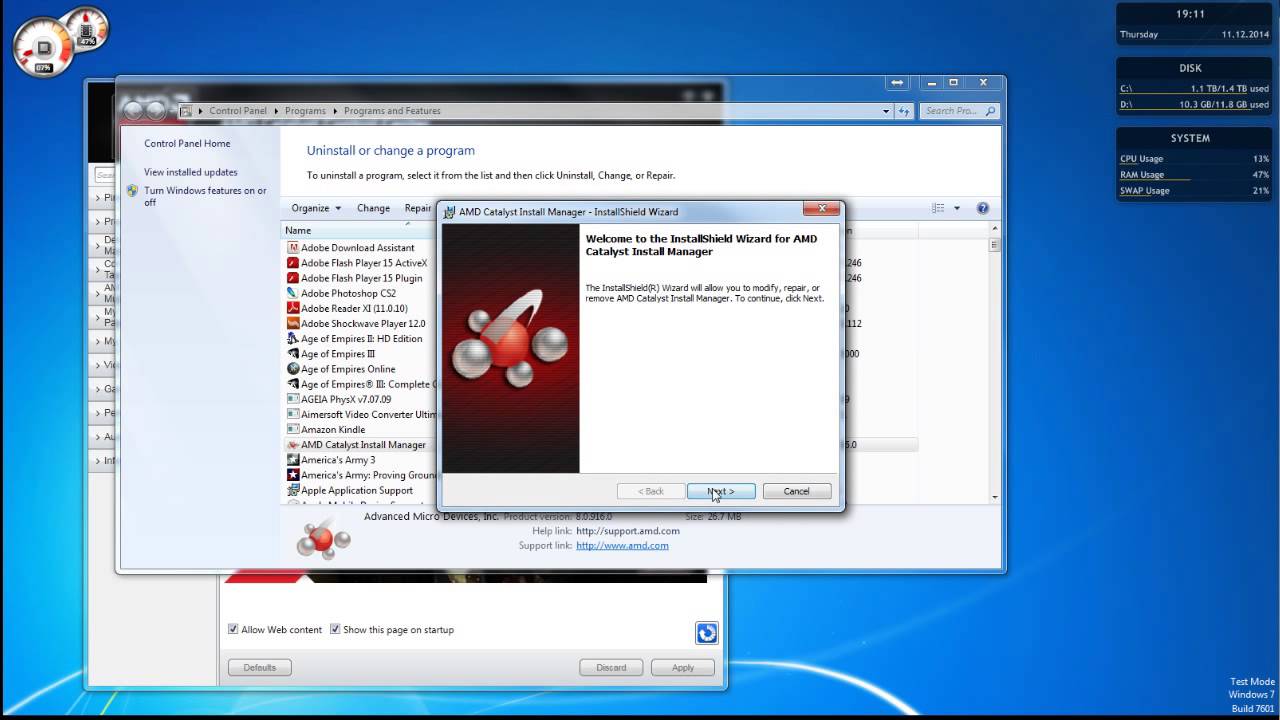Change the program list view icon
The image size is (1280, 720).
(938, 208)
